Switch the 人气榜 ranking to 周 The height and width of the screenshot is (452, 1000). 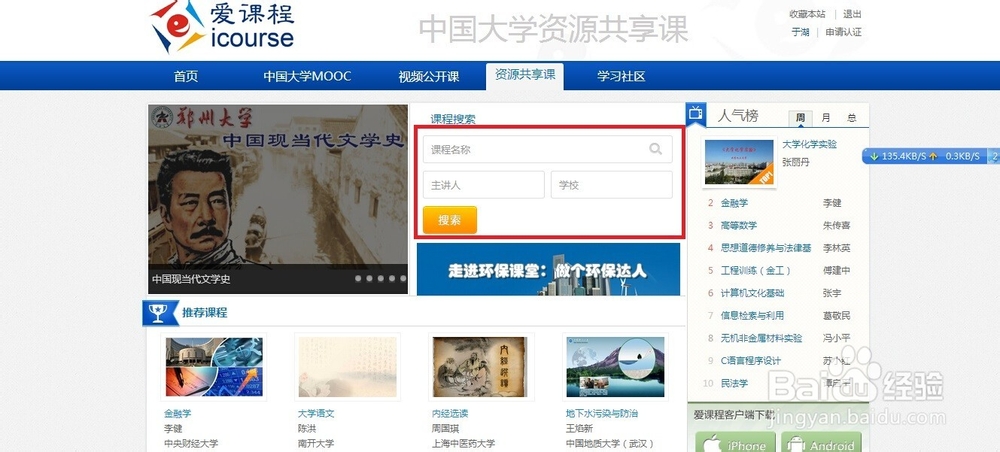pos(800,118)
